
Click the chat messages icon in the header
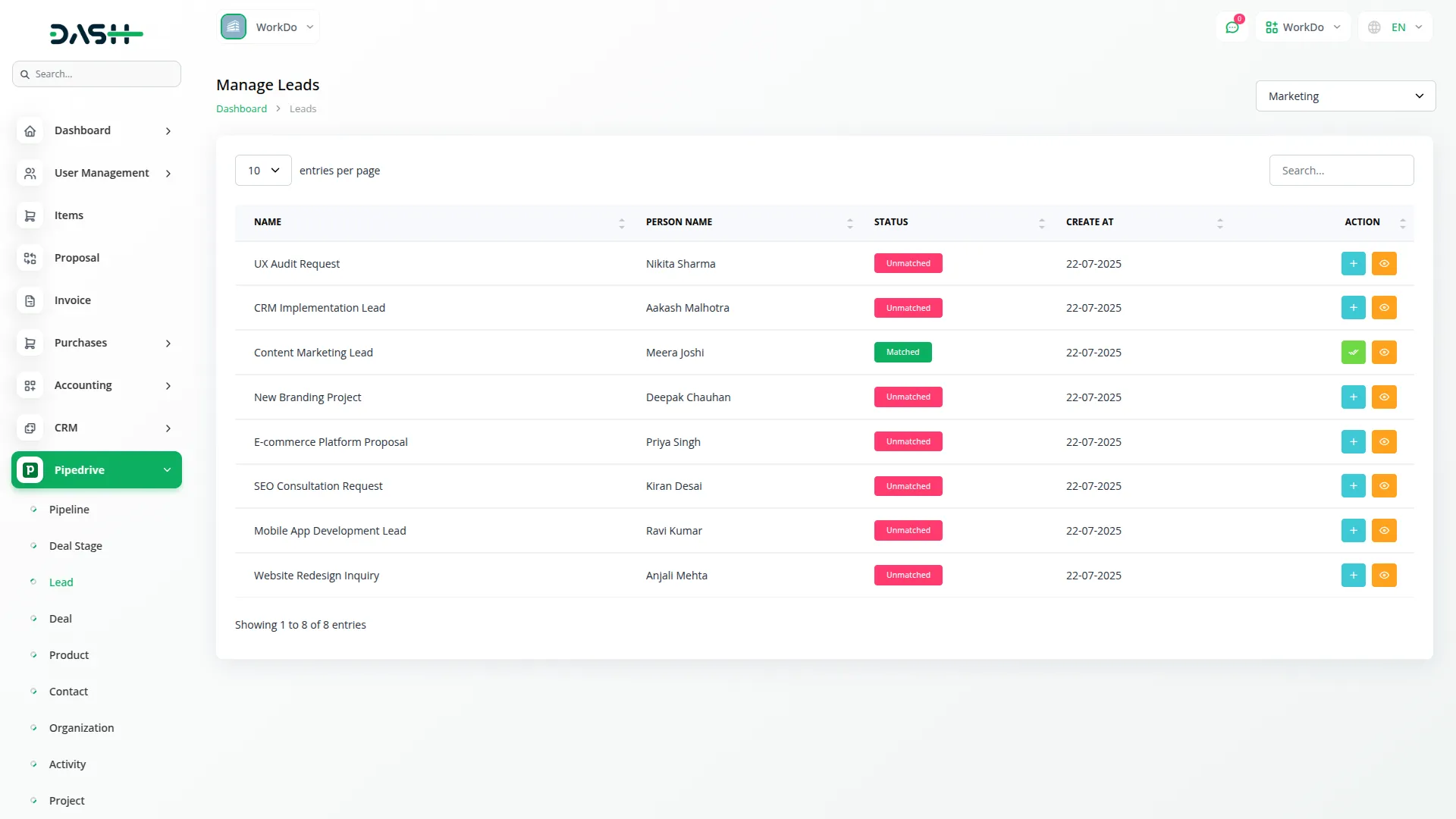point(1232,27)
